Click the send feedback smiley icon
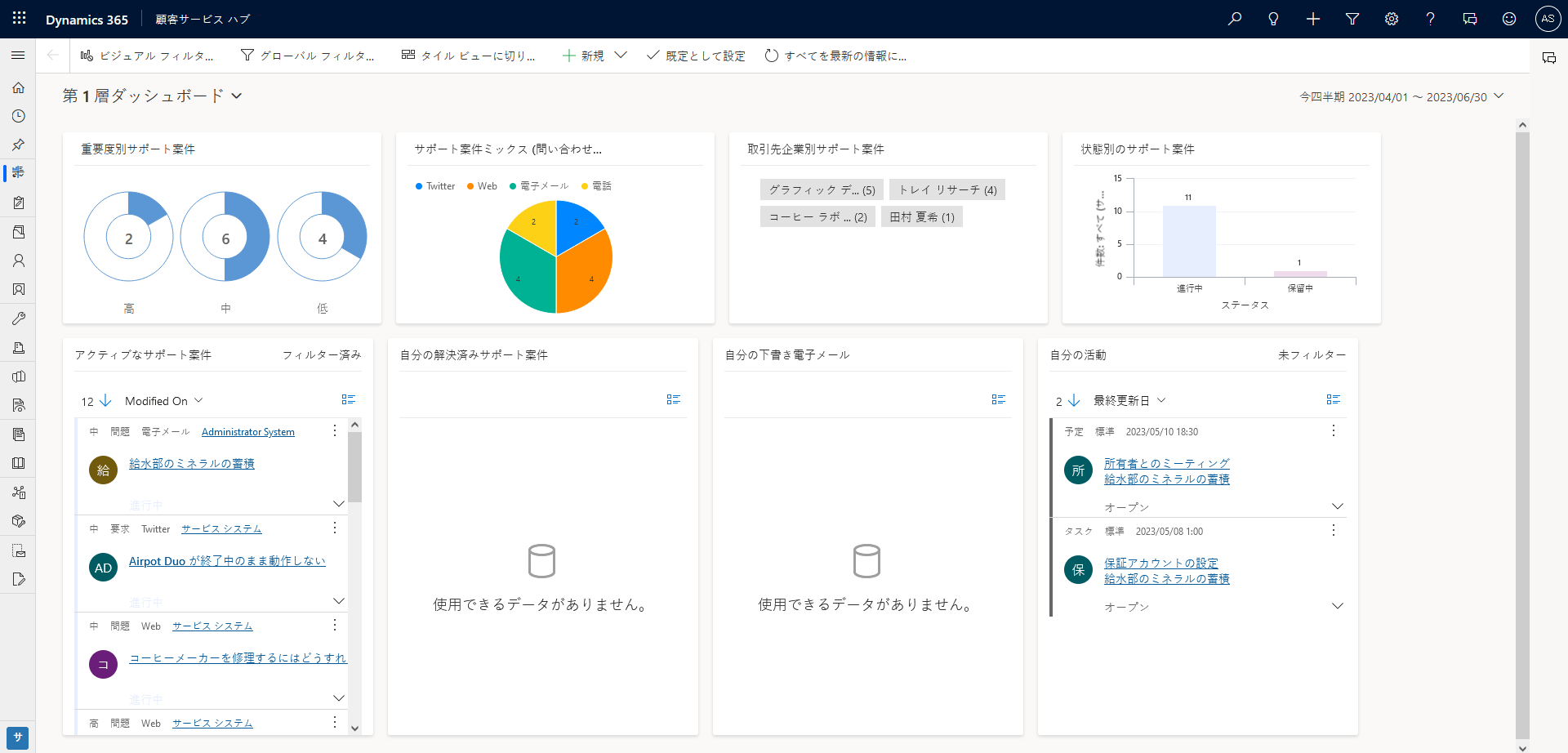This screenshot has height=753, width=1568. click(1510, 19)
